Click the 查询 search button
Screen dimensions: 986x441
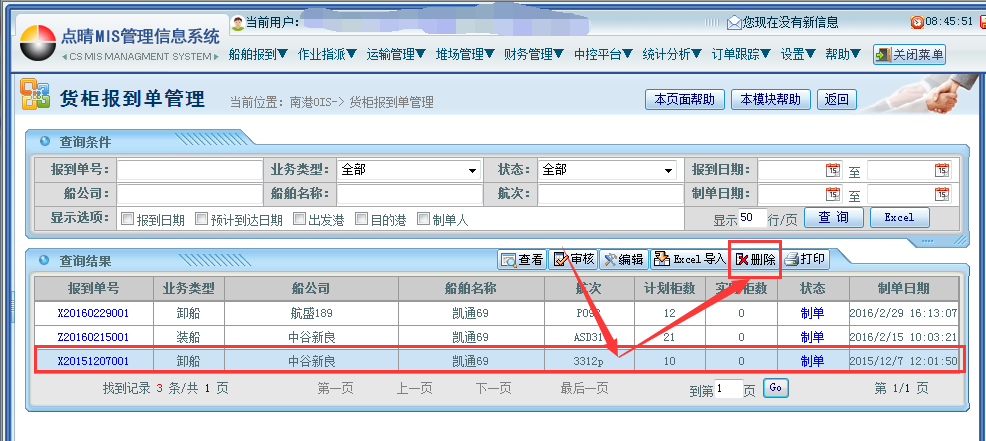click(833, 217)
